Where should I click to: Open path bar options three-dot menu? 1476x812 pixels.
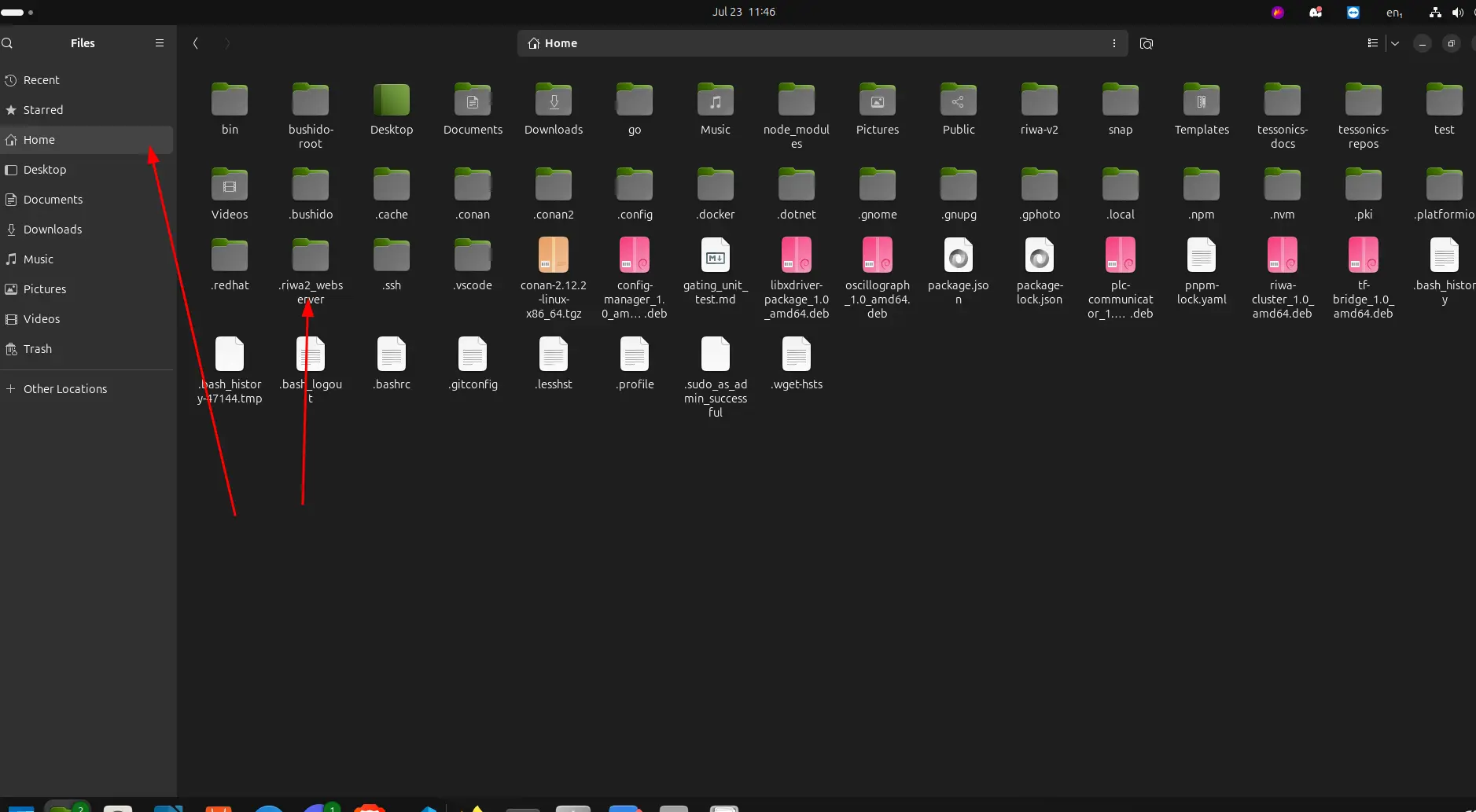pyautogui.click(x=1114, y=43)
